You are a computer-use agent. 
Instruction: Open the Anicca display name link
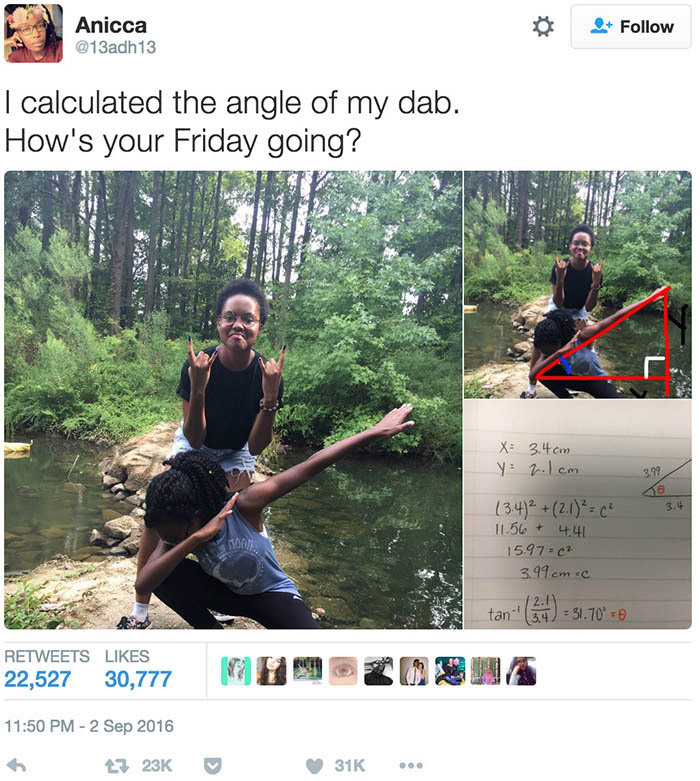pyautogui.click(x=111, y=25)
